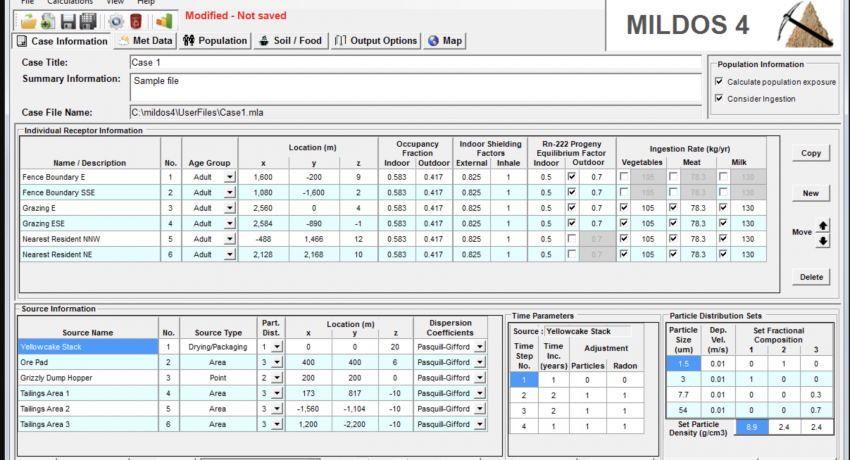Switch to the Case Information tab

coord(61,41)
